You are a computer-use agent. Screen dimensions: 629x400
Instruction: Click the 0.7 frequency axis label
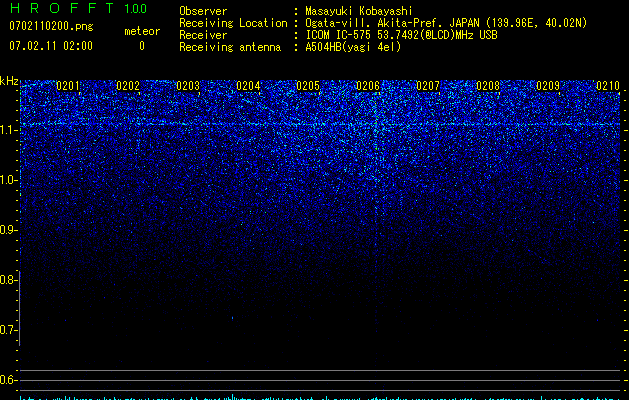pos(8,330)
